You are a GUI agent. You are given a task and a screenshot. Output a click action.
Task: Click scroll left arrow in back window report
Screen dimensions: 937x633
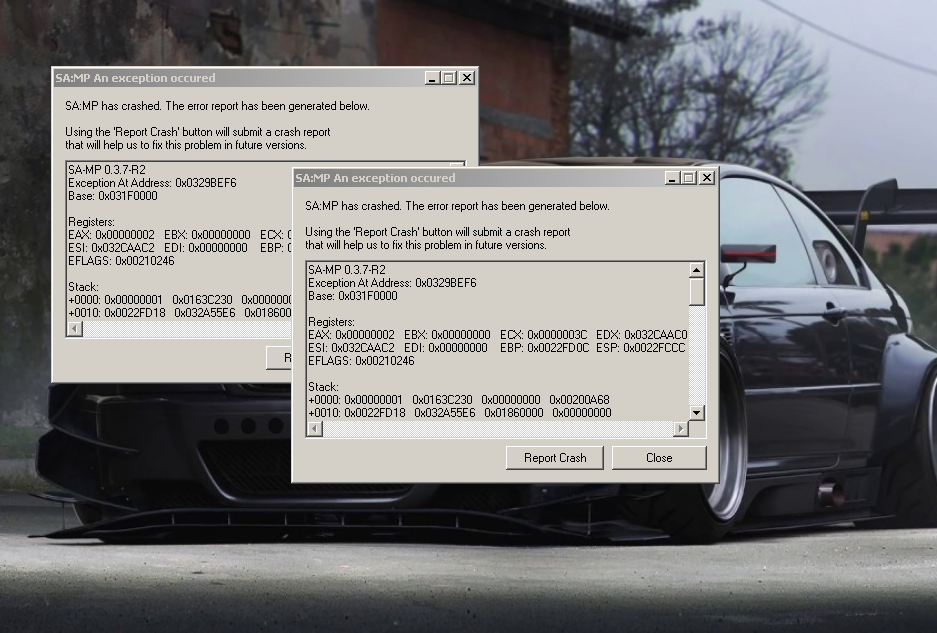75,329
